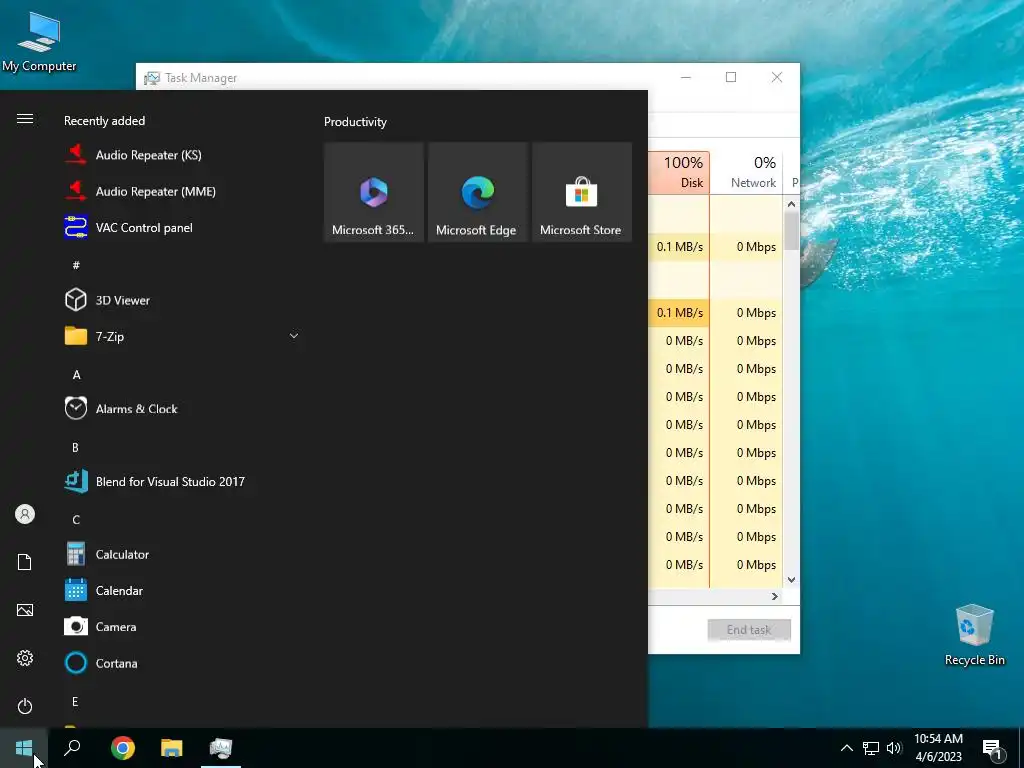
Task: Open Documents from Start sidebar
Action: pyautogui.click(x=25, y=562)
